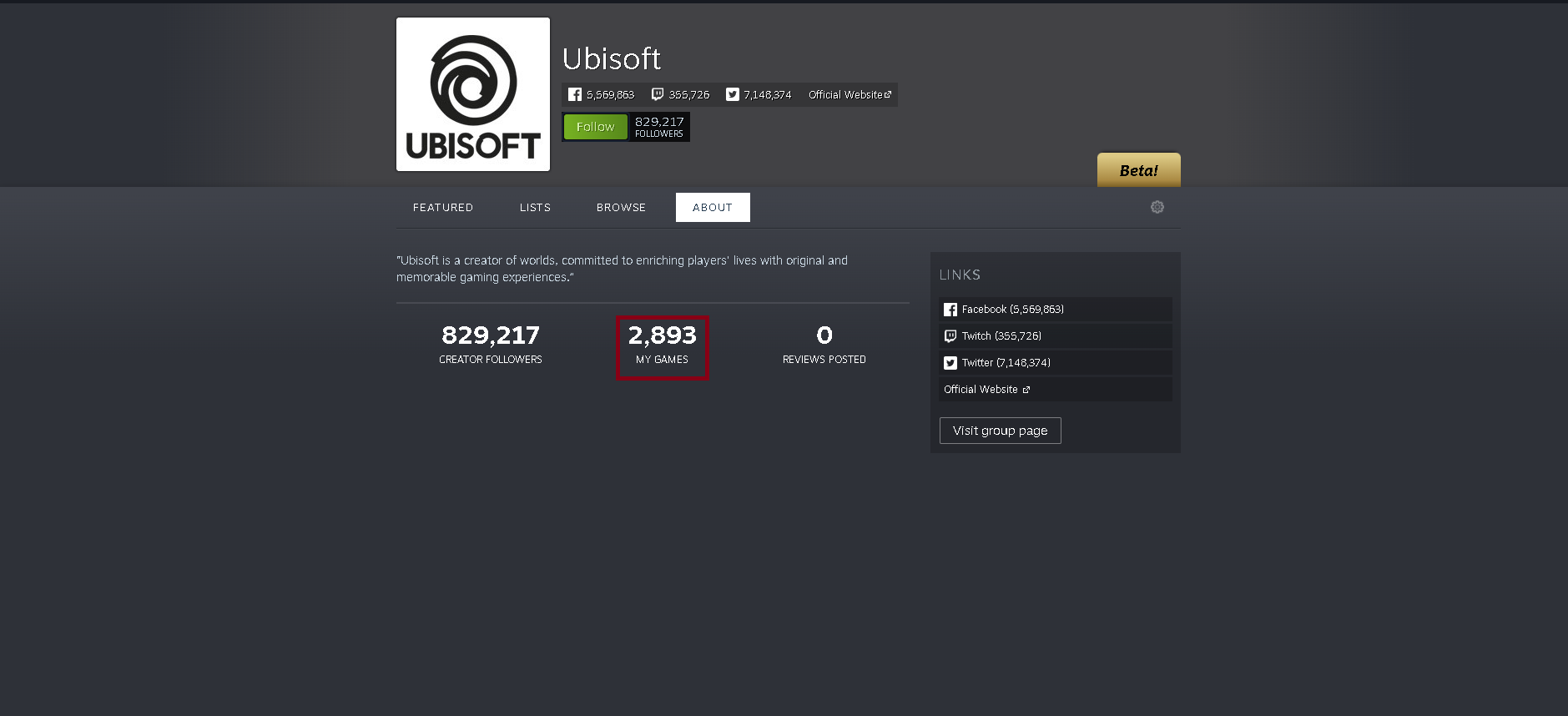Click the 829,217 followers count beside Follow
The width and height of the screenshot is (1568, 716).
(659, 127)
